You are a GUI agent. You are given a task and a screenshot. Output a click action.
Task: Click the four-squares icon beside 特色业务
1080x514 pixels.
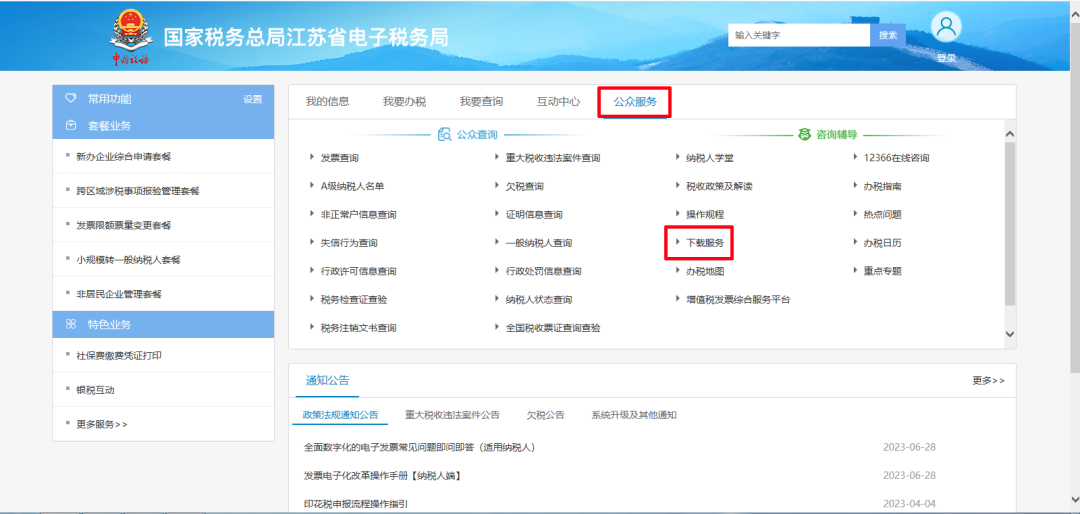[70, 324]
